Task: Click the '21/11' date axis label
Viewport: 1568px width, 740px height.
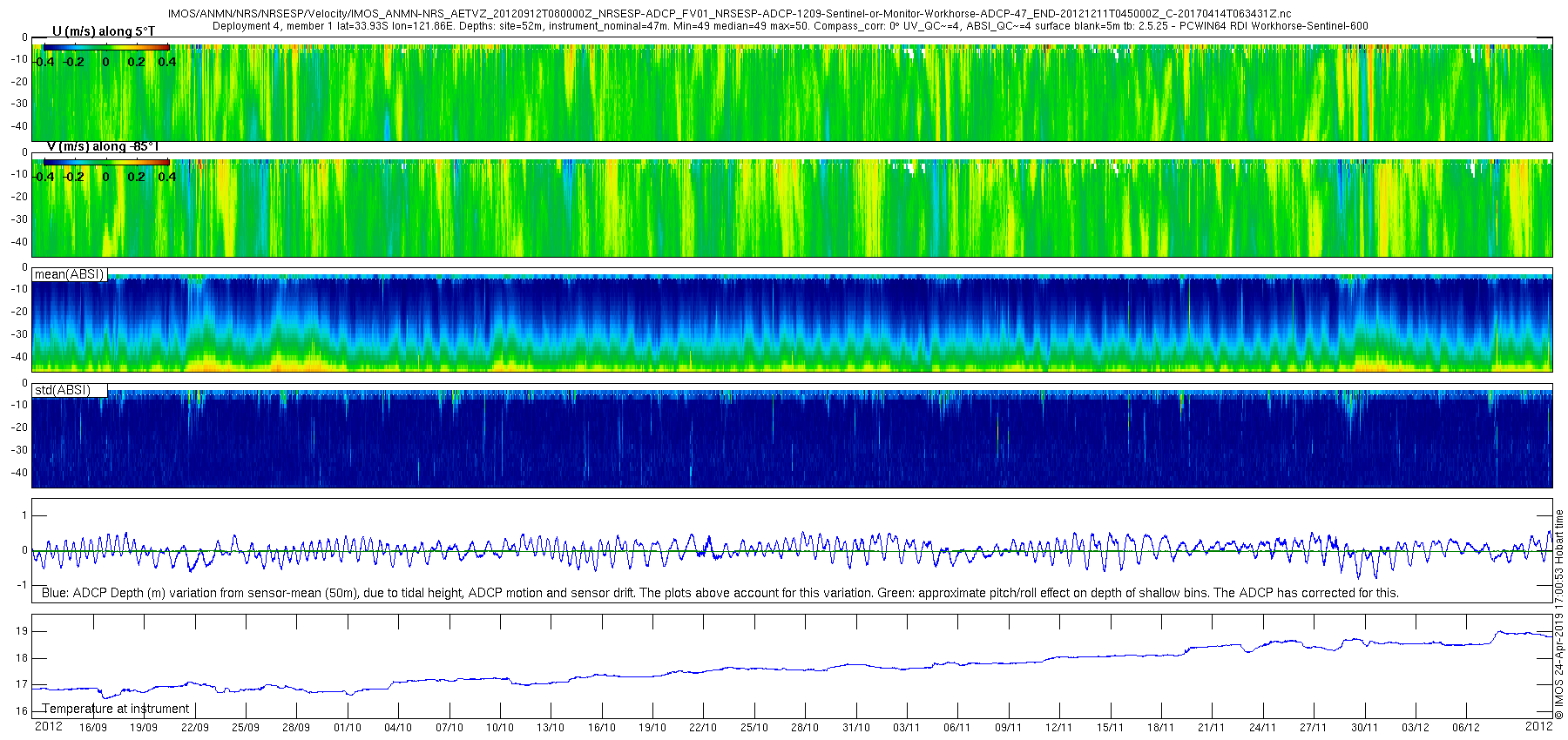Action: click(x=1212, y=728)
